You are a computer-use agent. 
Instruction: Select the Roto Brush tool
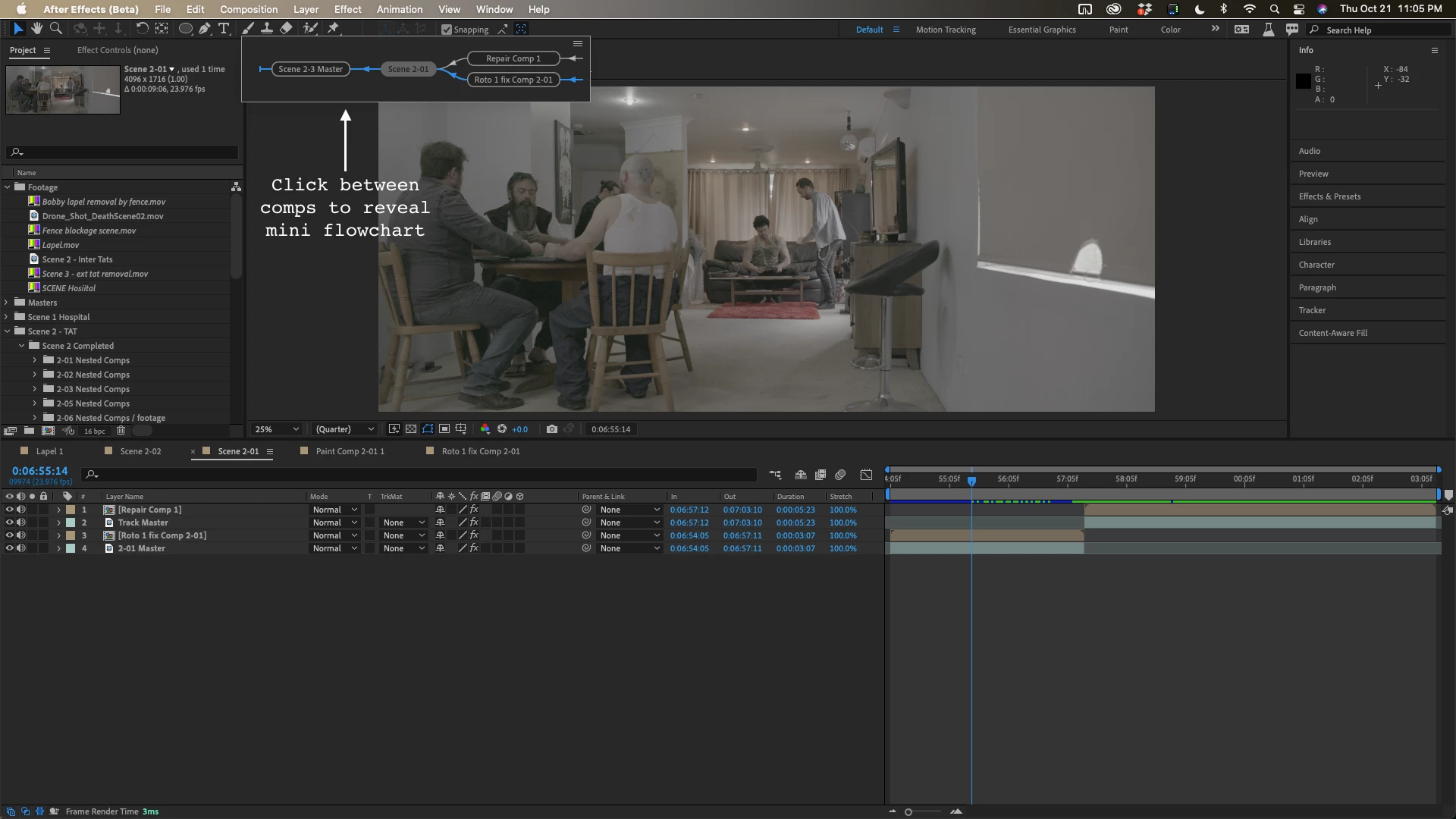(x=309, y=29)
